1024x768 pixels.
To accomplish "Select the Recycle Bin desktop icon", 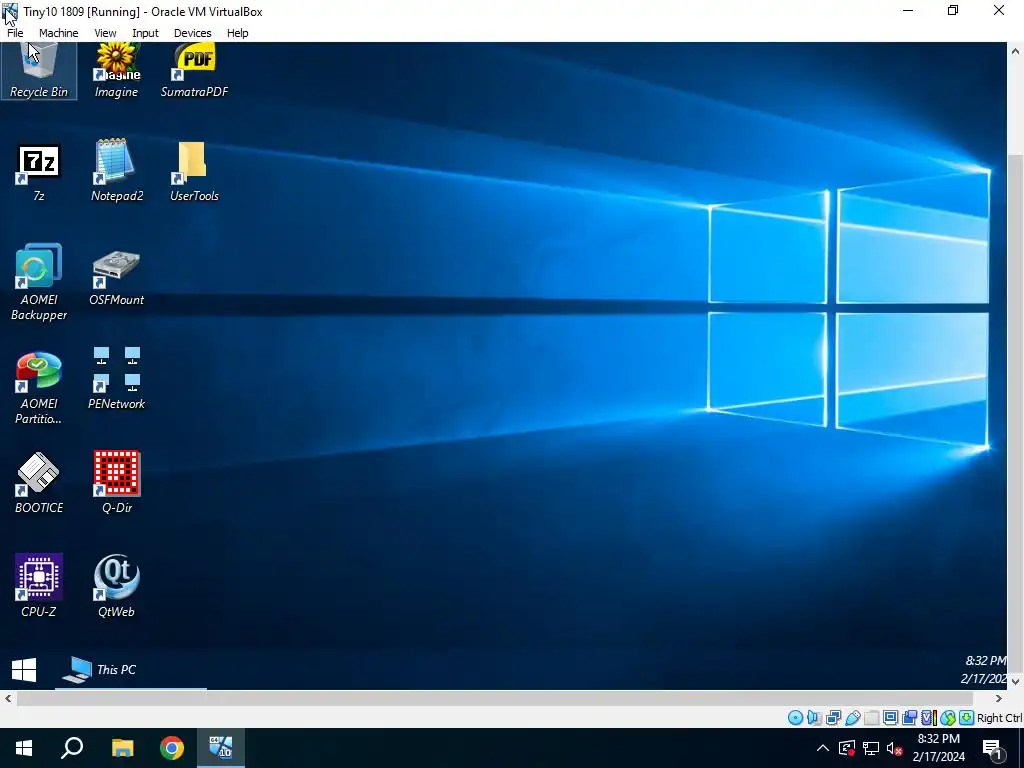I will pyautogui.click(x=39, y=71).
